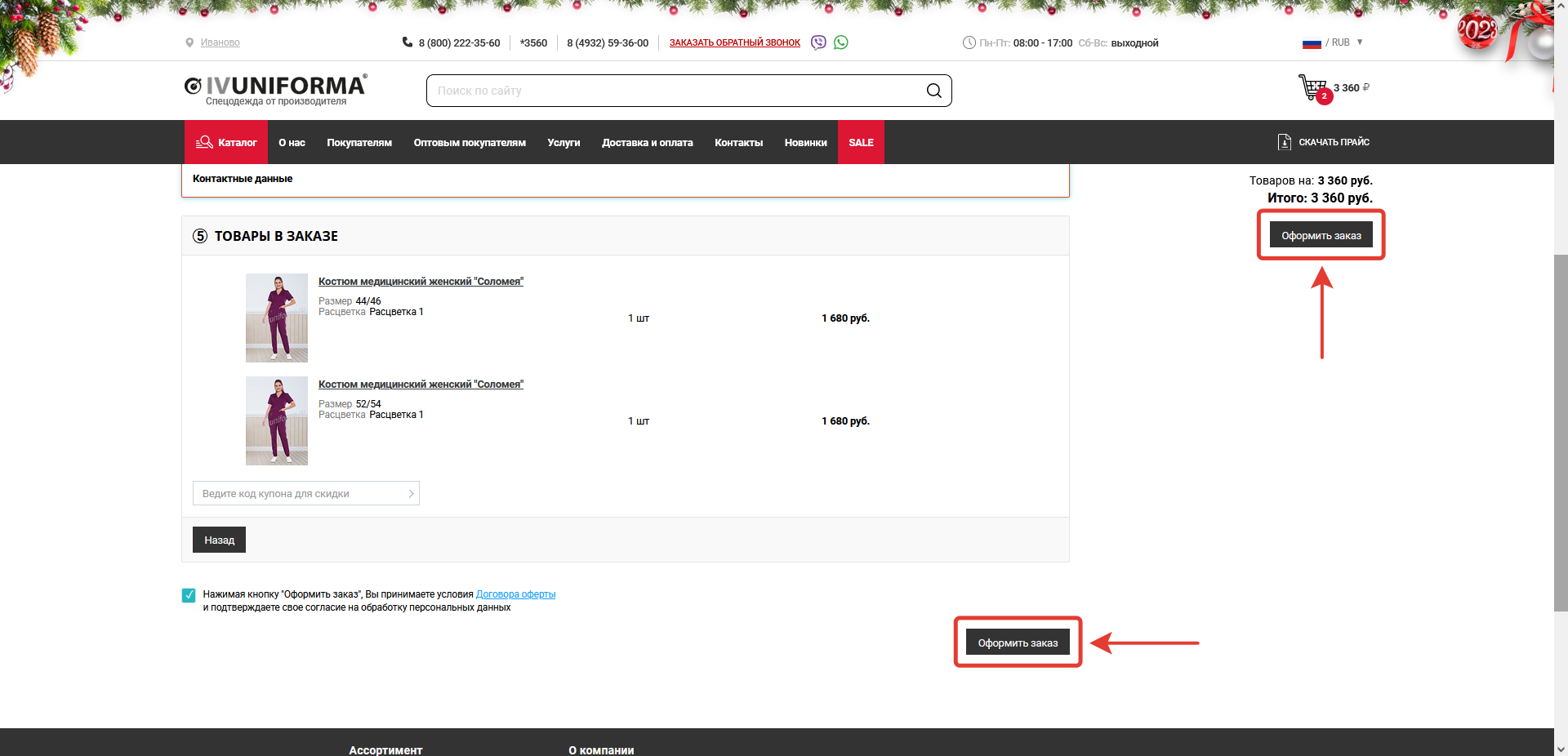Go to Доставка и оплата page
This screenshot has height=756, width=1568.
click(x=647, y=143)
